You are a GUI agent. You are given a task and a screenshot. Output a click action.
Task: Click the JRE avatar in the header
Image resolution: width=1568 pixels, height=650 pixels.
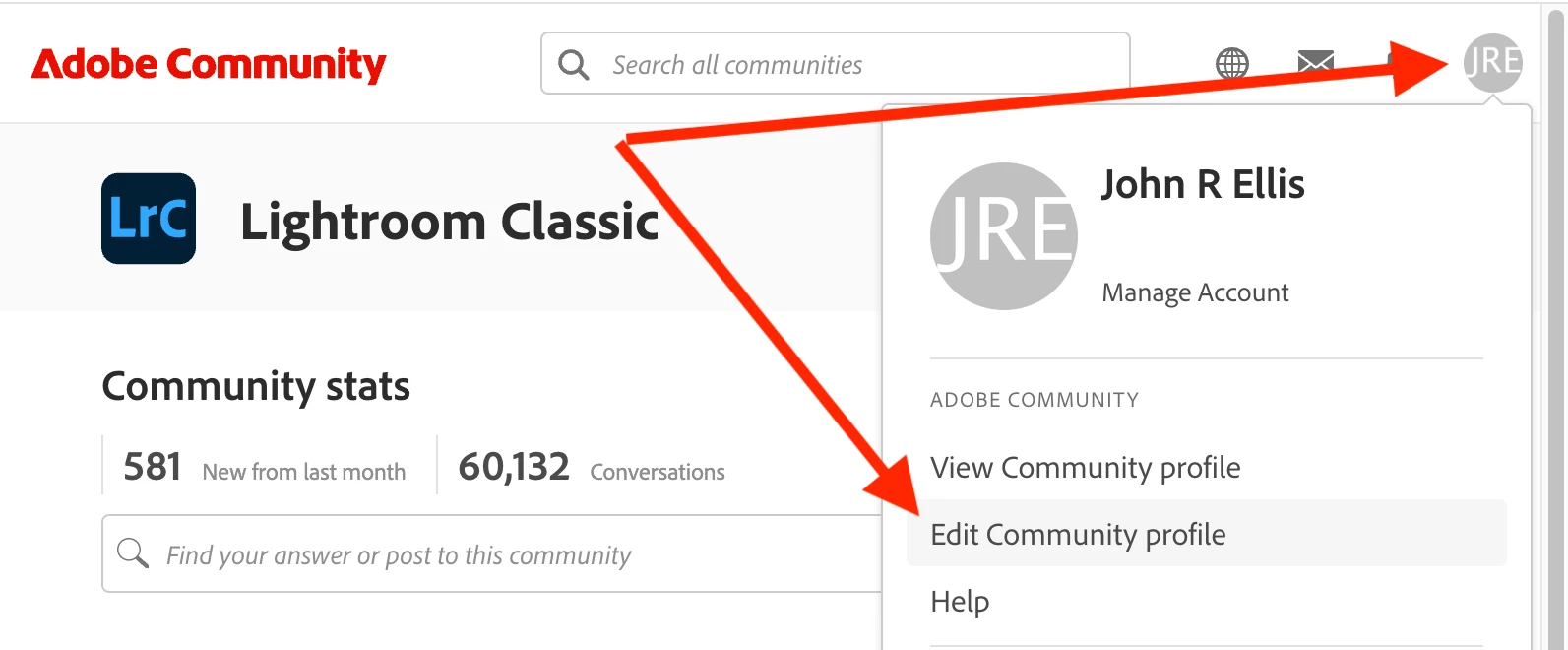pos(1493,62)
